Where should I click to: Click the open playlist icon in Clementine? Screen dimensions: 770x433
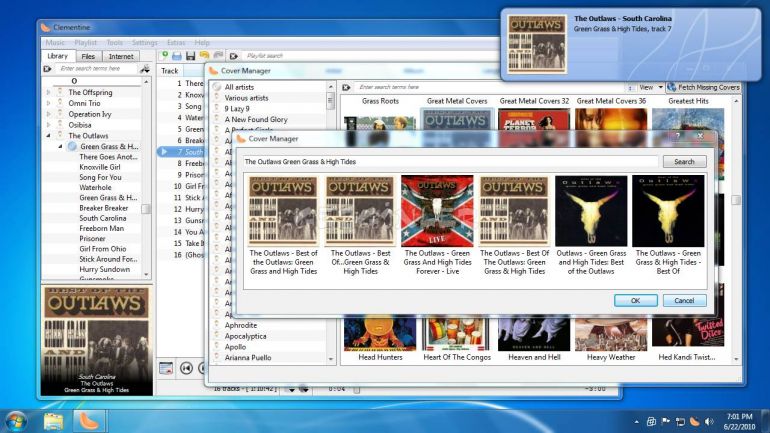coord(177,56)
